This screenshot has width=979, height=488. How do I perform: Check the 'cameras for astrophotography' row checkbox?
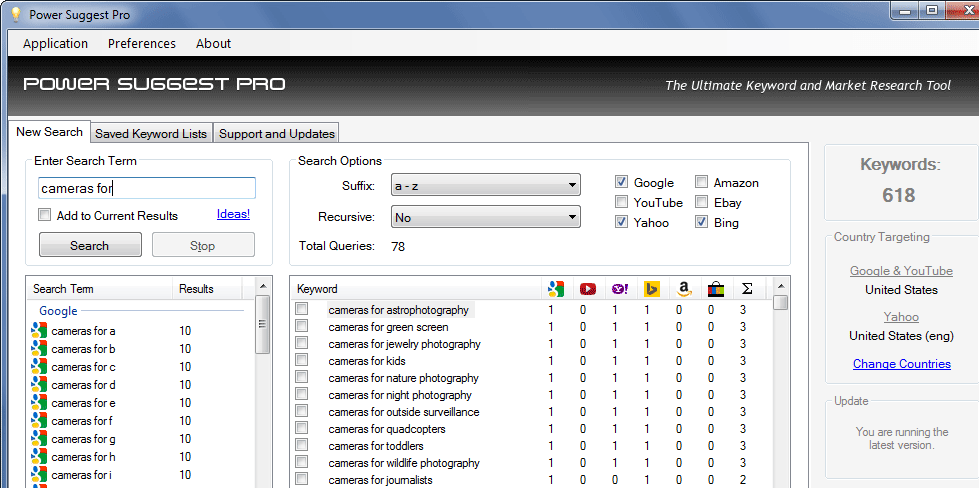coord(302,309)
